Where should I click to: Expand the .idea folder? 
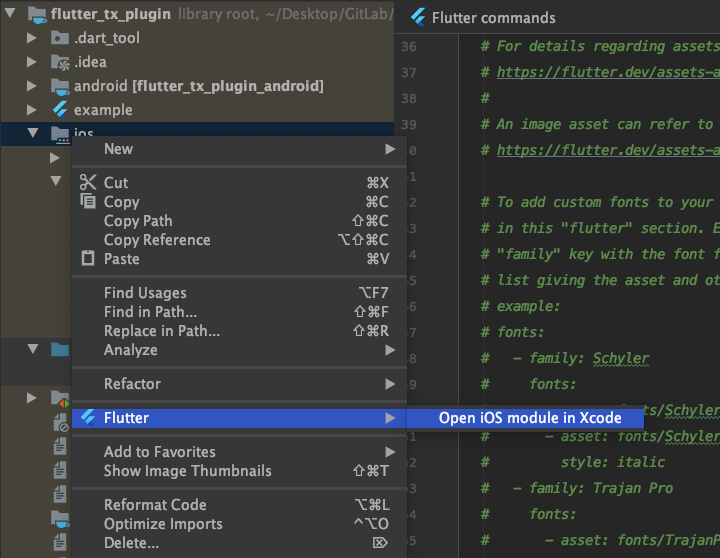click(31, 62)
